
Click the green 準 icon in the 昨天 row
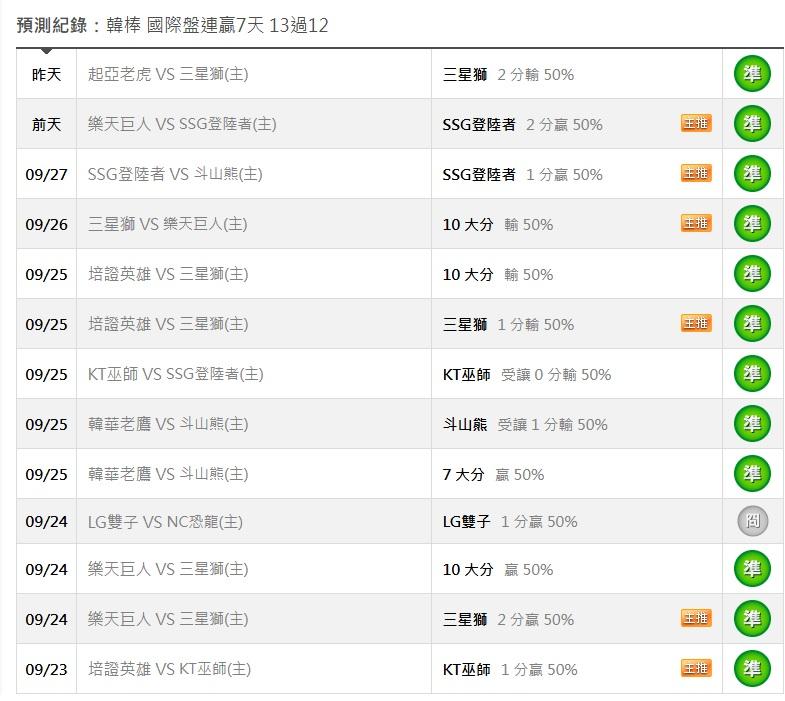coord(752,74)
